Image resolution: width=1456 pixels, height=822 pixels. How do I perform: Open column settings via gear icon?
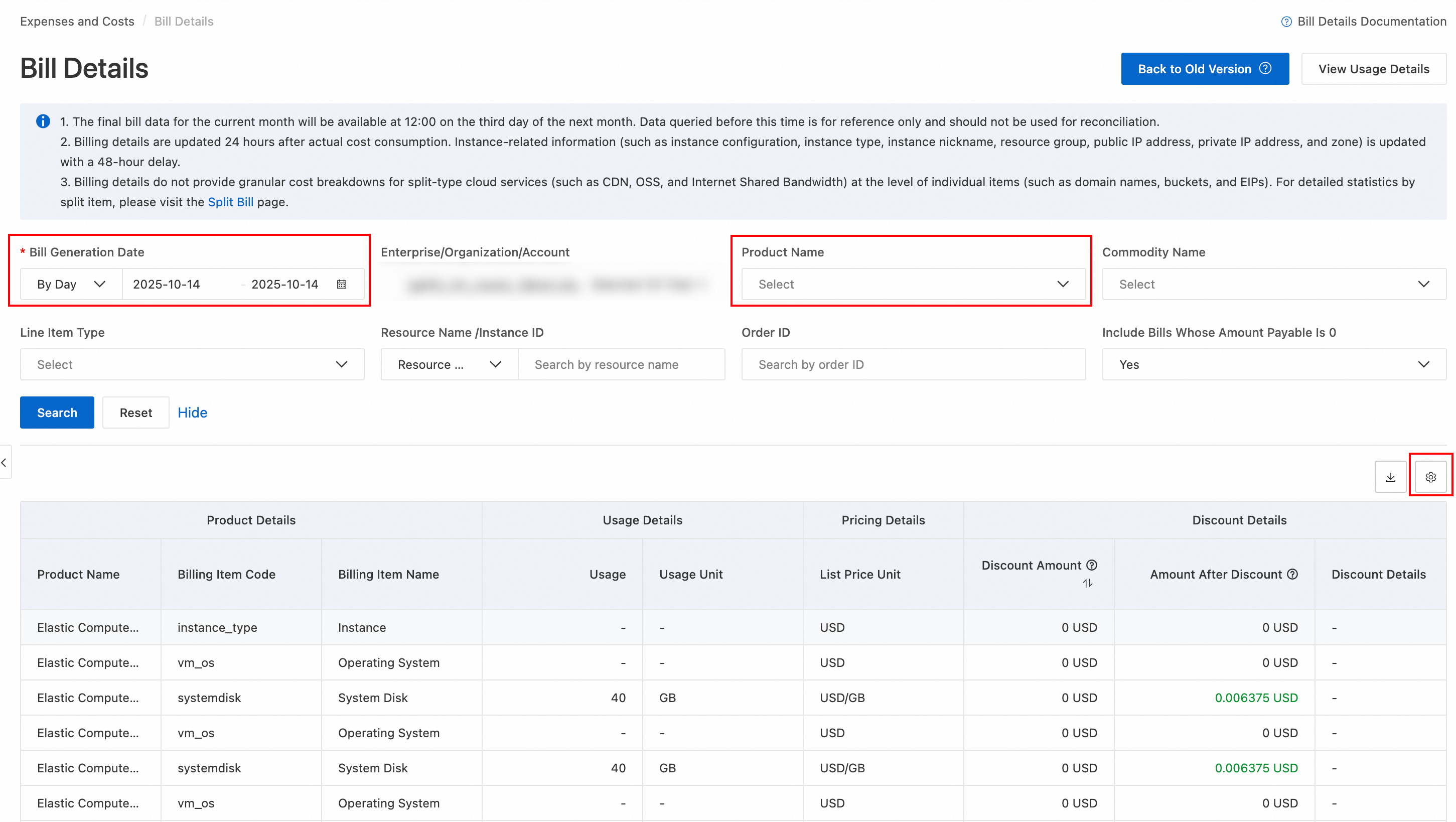coord(1430,477)
